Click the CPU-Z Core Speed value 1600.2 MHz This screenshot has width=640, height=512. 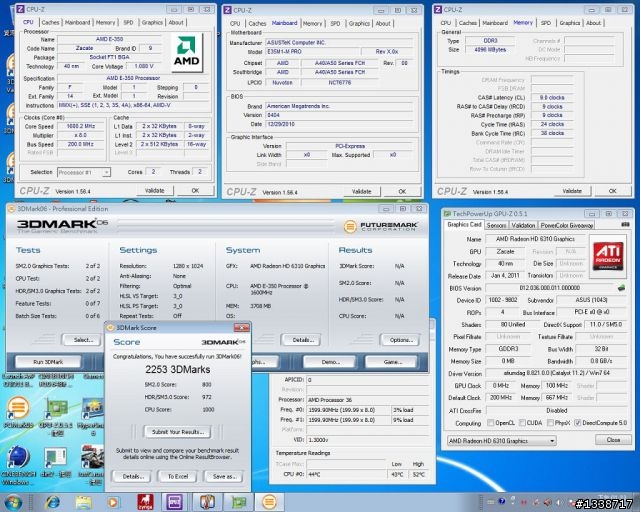[80, 126]
